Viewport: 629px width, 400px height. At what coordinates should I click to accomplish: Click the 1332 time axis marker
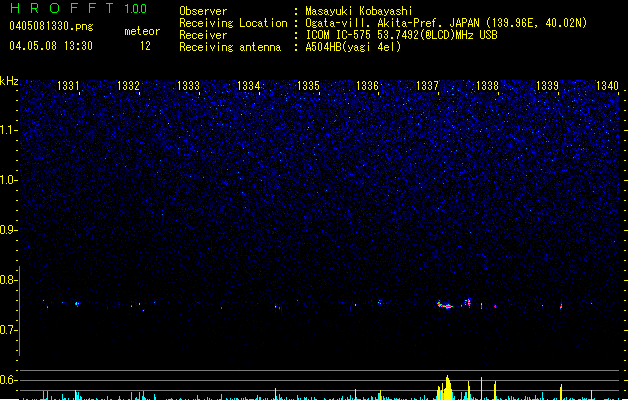click(x=128, y=86)
